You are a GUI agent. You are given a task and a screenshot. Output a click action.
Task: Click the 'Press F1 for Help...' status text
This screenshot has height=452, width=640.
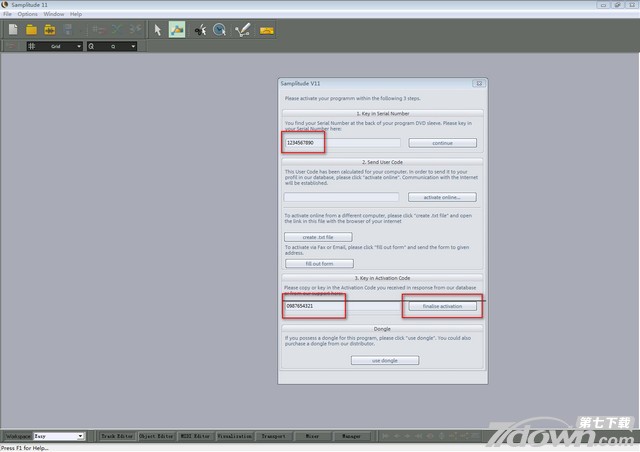[25, 448]
